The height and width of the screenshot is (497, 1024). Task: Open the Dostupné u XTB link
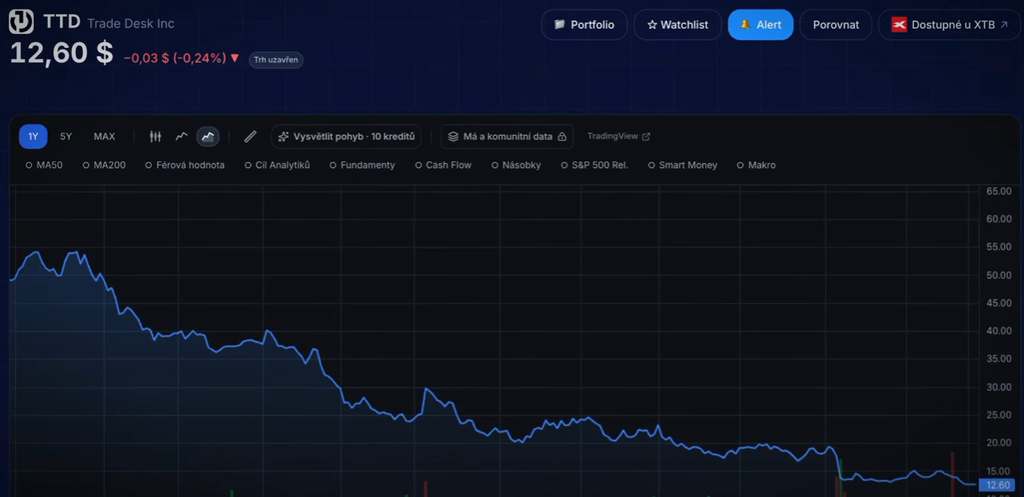tap(950, 25)
